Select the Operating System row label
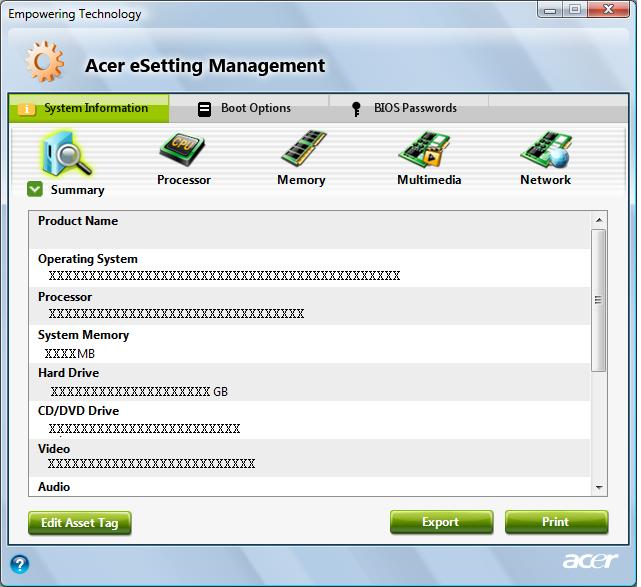Image resolution: width=641 pixels, height=587 pixels. [x=88, y=259]
